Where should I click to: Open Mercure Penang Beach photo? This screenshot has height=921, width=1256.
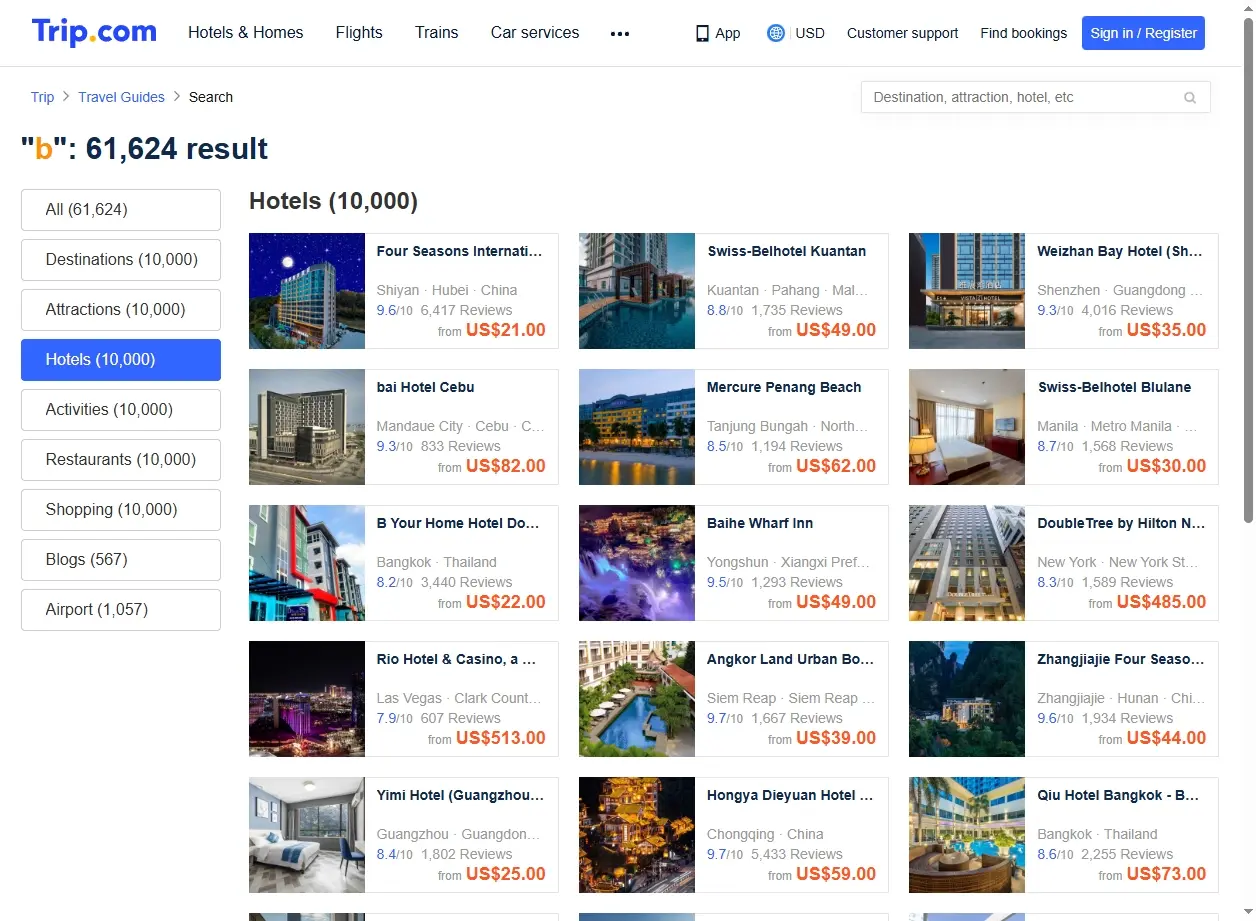coord(637,427)
